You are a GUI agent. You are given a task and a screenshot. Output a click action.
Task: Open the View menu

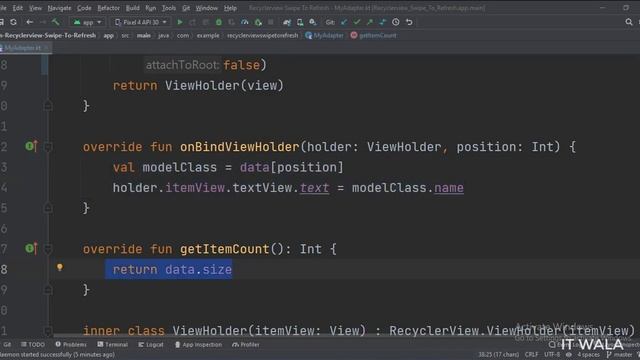click(x=35, y=8)
